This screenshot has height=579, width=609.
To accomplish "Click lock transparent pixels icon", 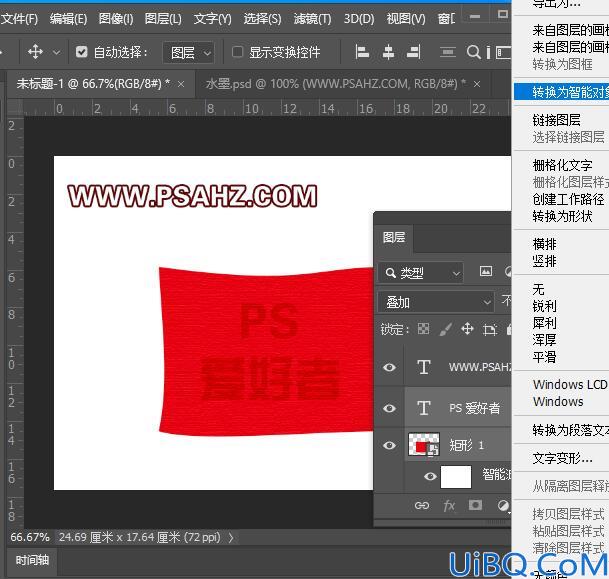I will pyautogui.click(x=423, y=329).
